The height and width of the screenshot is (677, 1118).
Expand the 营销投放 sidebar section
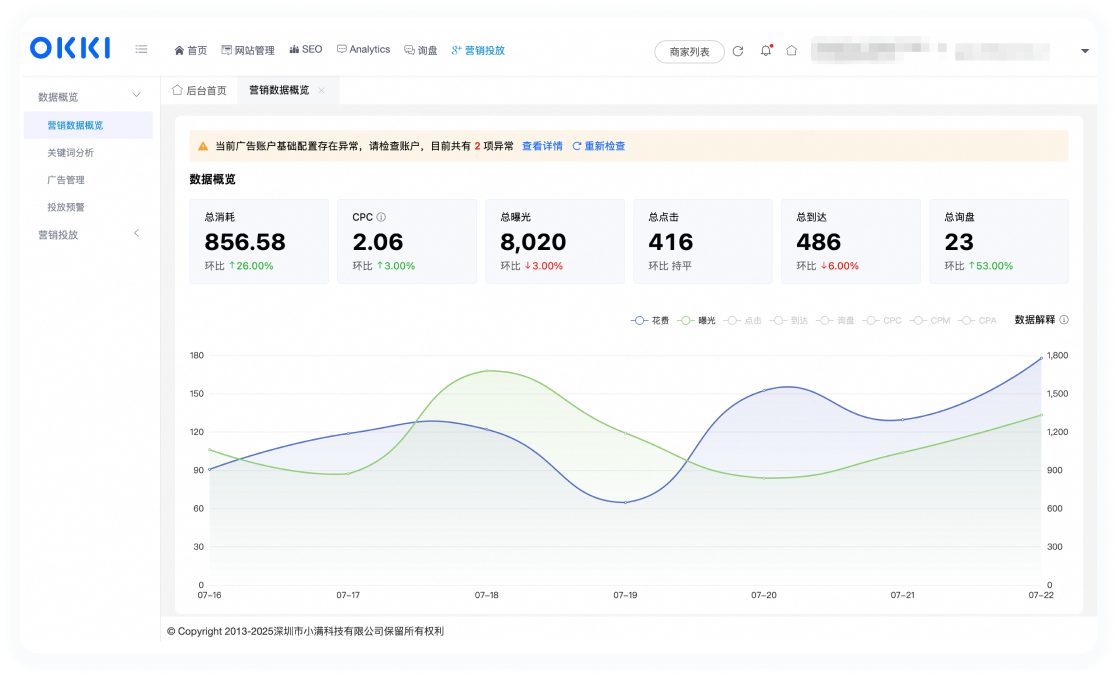tap(136, 233)
